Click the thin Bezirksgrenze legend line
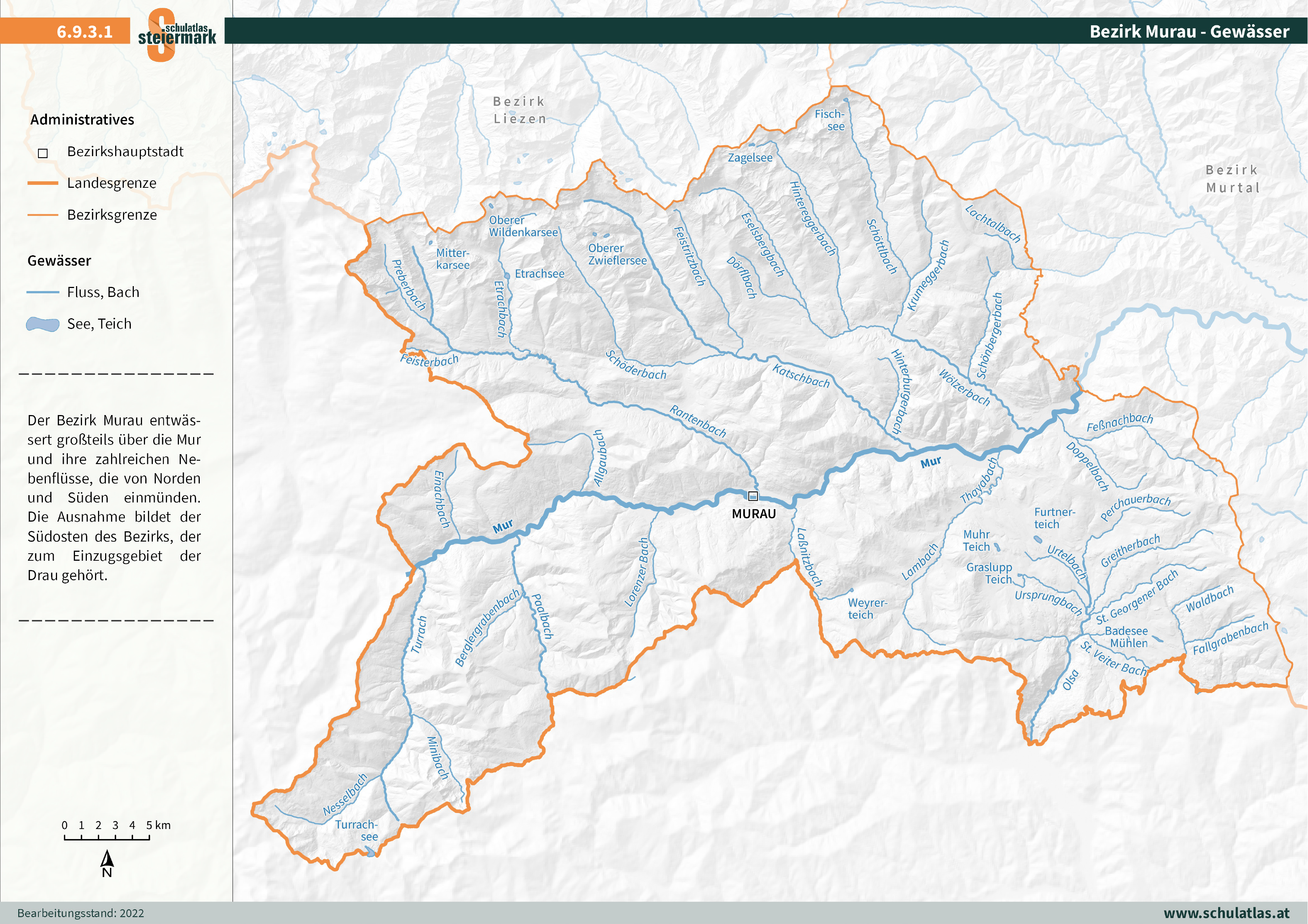 tap(43, 215)
